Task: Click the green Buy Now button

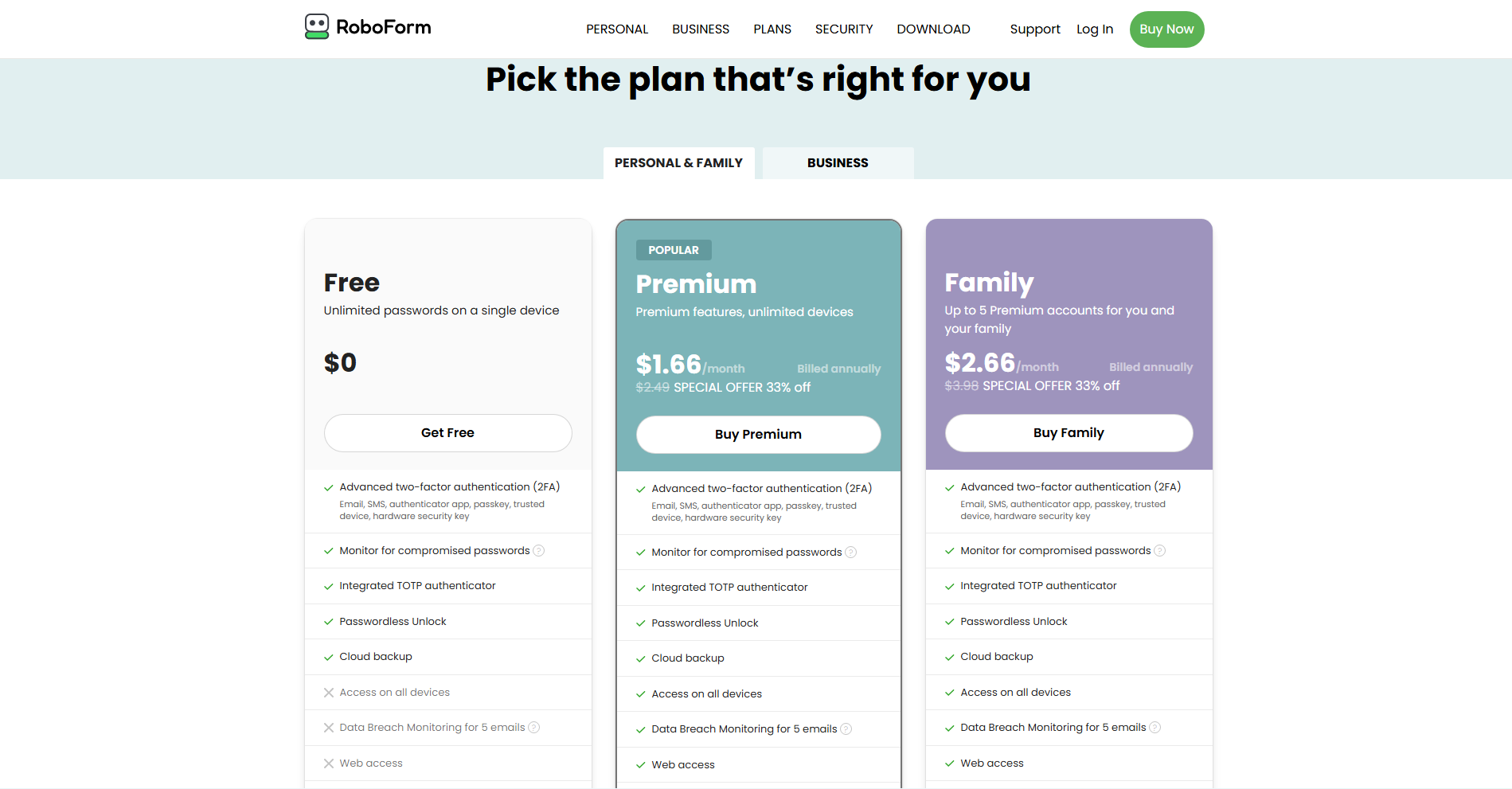Action: [1166, 29]
